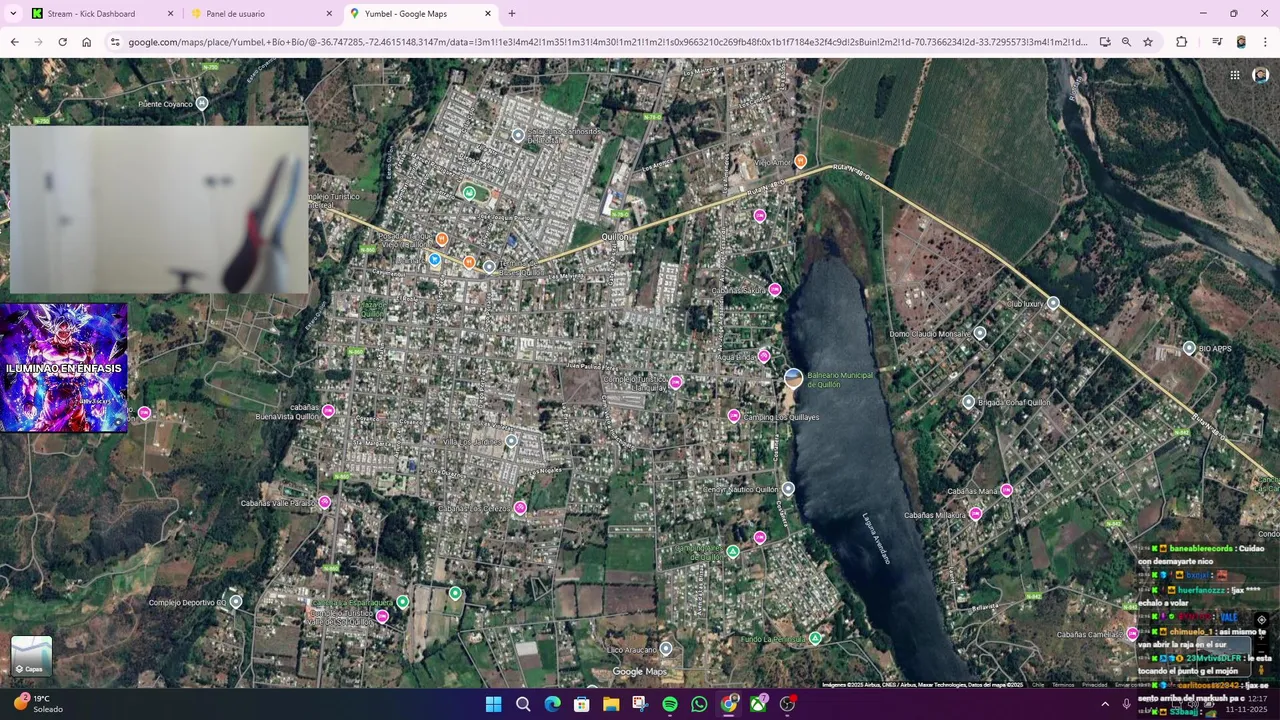Click the Privacidad footer link

pyautogui.click(x=1095, y=685)
